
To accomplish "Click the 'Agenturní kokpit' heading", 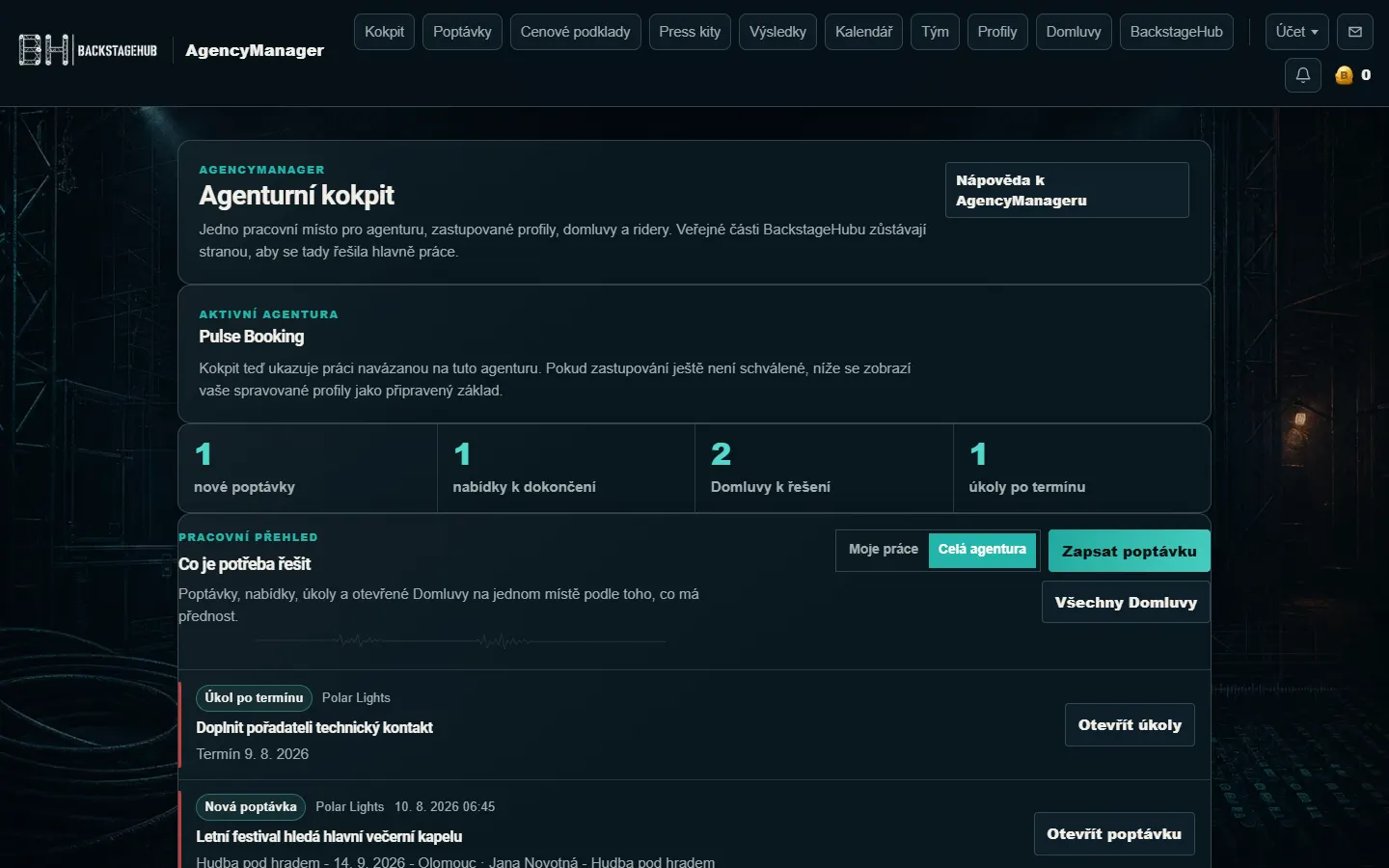I will pyautogui.click(x=296, y=196).
